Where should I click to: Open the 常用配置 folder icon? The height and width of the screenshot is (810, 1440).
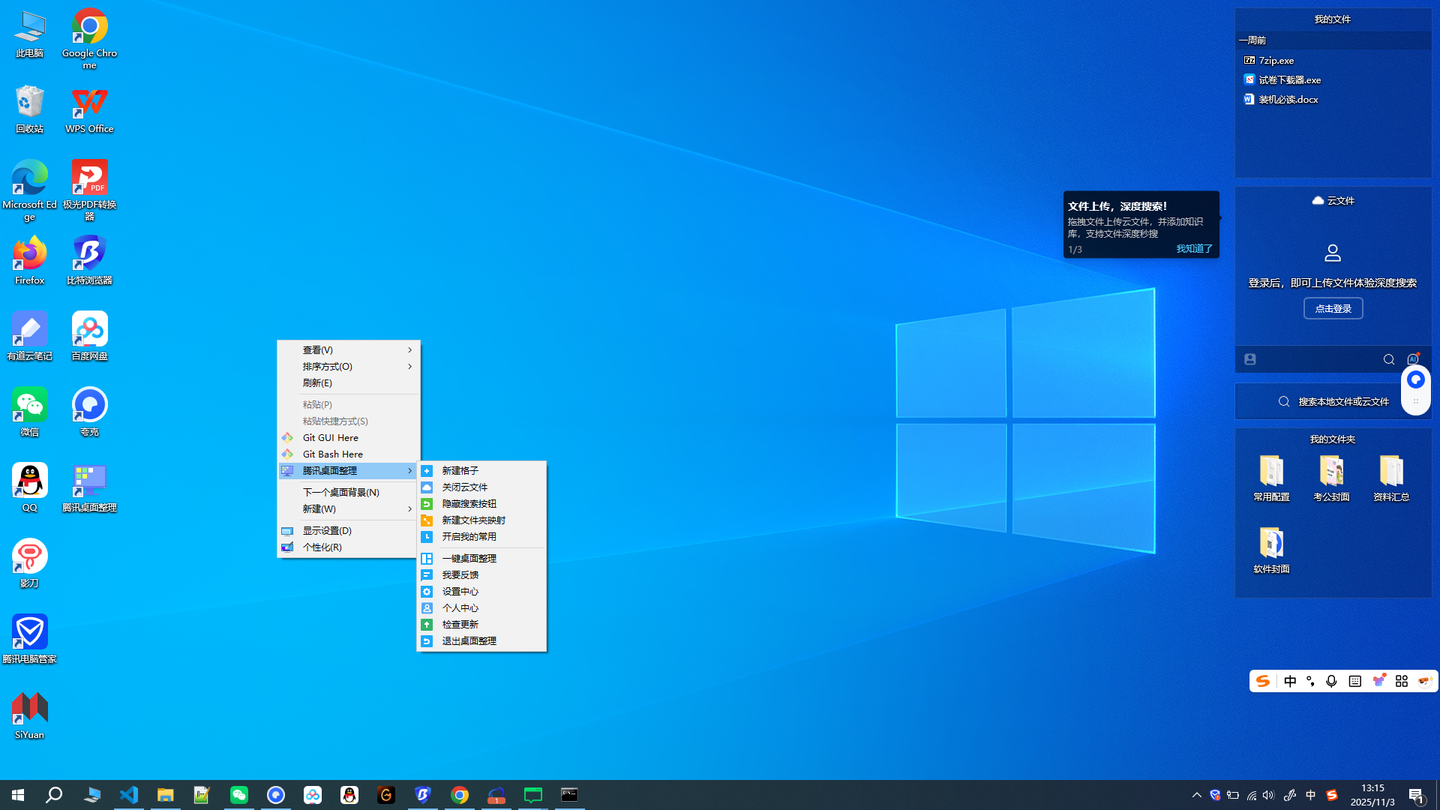[x=1271, y=471]
